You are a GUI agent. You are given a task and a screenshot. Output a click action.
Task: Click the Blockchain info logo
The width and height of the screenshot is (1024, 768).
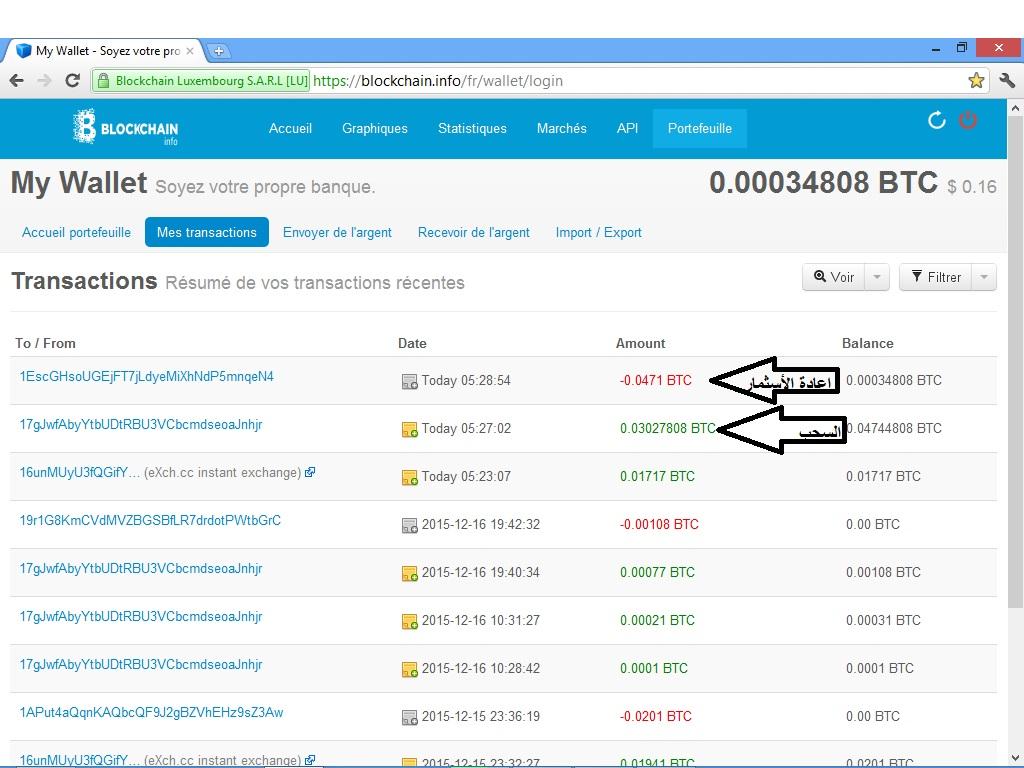125,127
